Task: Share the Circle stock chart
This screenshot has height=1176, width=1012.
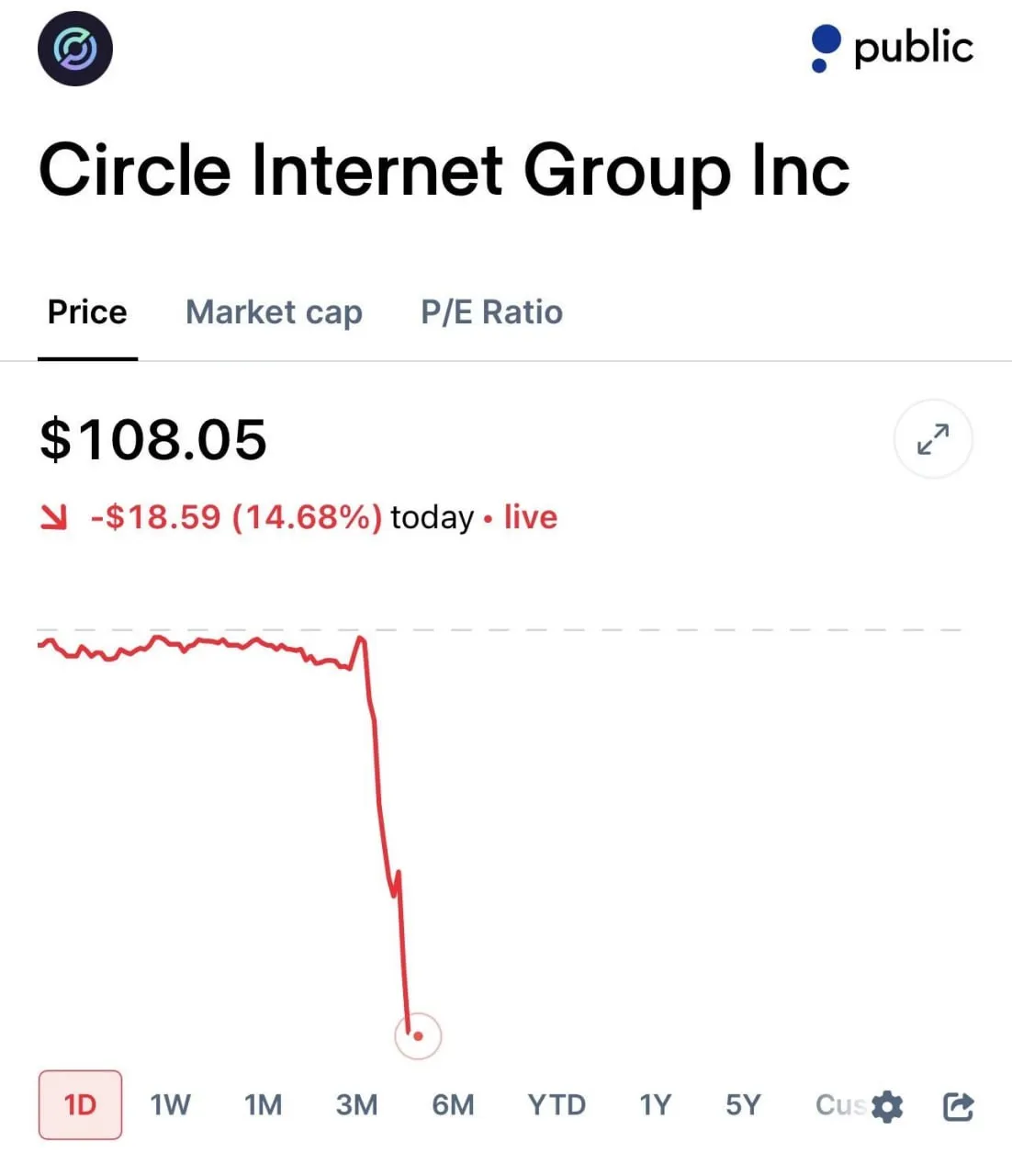Action: 957,1106
